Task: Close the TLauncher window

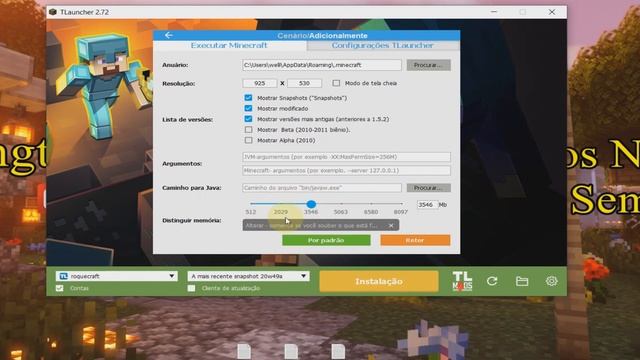Action: coord(552,12)
